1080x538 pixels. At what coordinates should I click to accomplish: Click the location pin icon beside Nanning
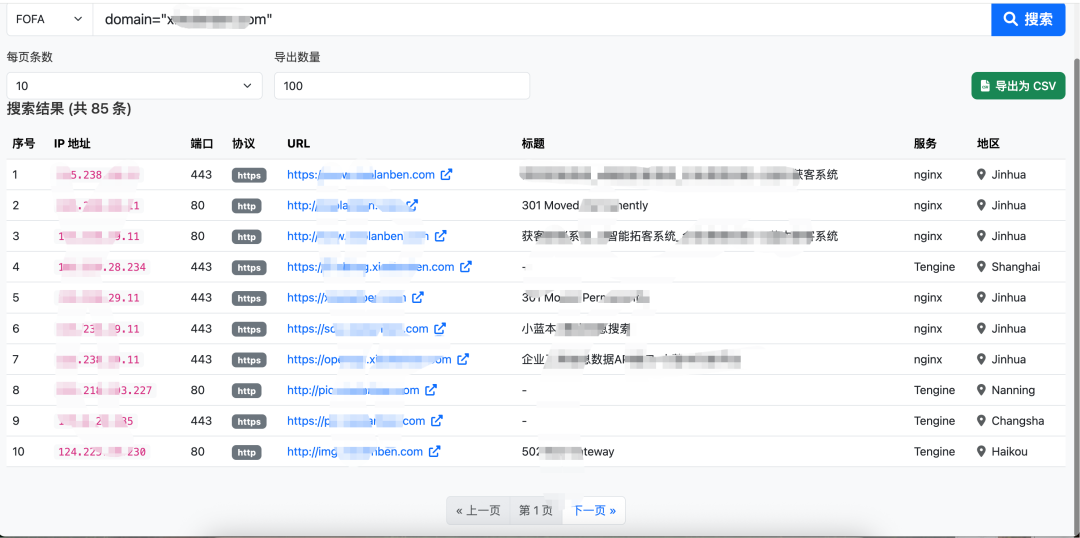[982, 390]
